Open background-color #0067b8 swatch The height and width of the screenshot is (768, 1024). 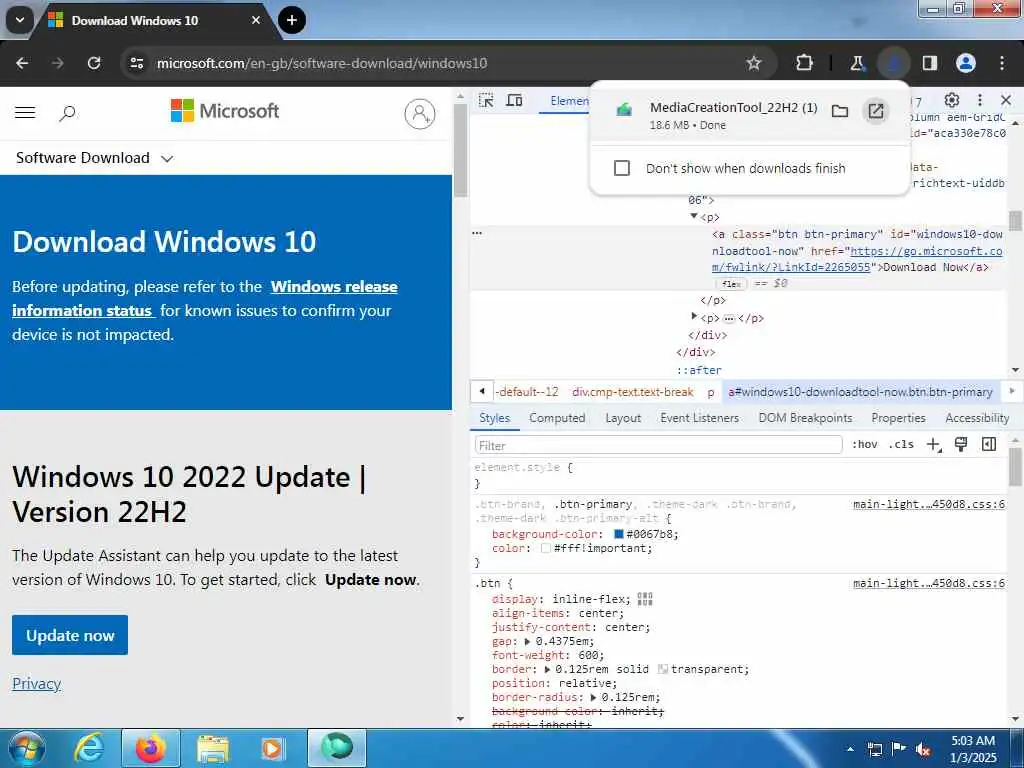pyautogui.click(x=618, y=534)
